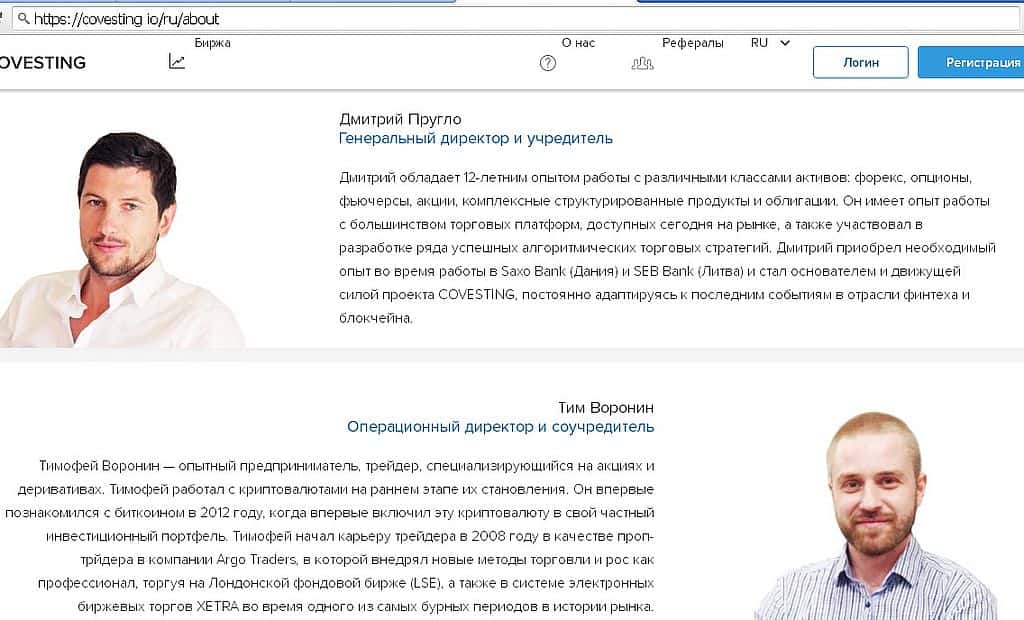
Task: Click the Логин button
Action: tap(860, 62)
